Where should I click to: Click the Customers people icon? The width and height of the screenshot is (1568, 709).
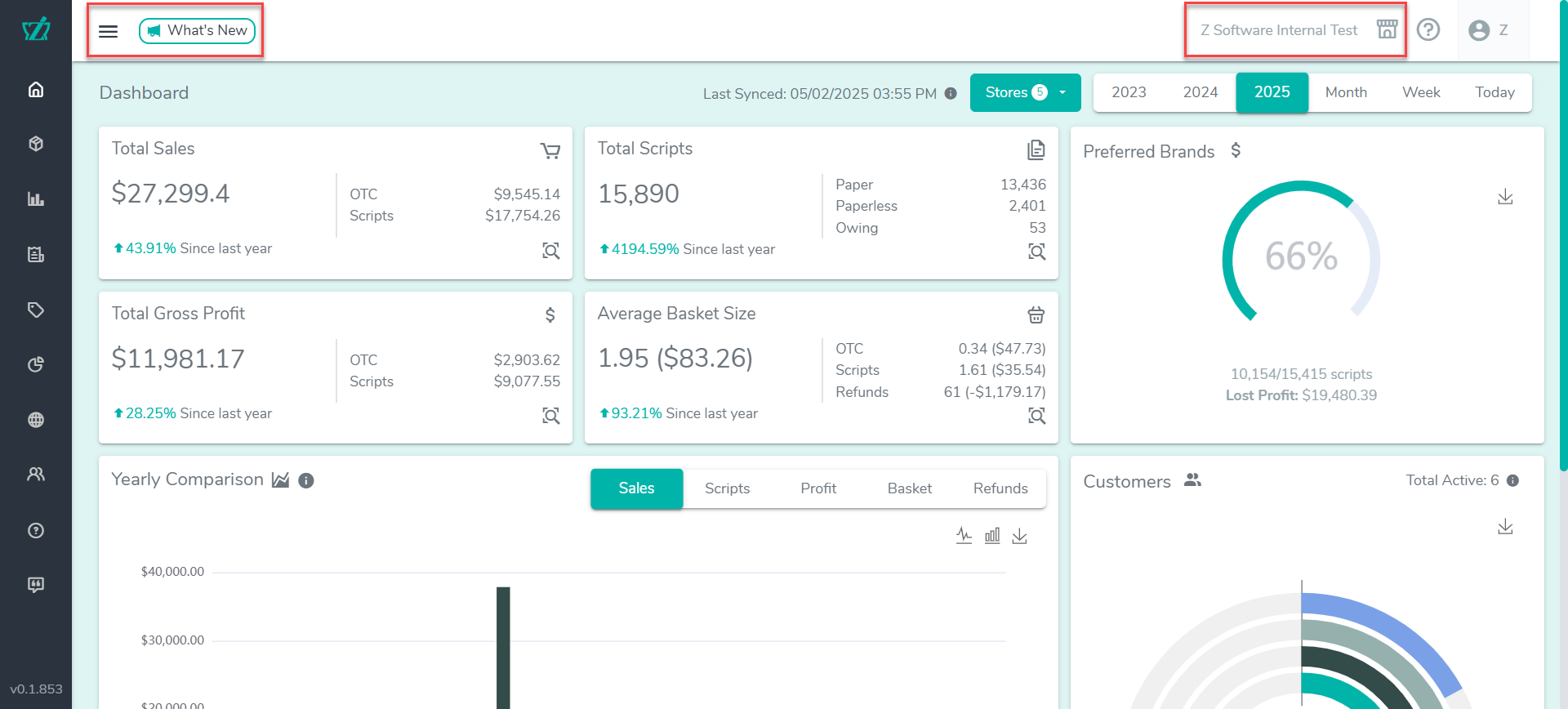tap(1192, 480)
